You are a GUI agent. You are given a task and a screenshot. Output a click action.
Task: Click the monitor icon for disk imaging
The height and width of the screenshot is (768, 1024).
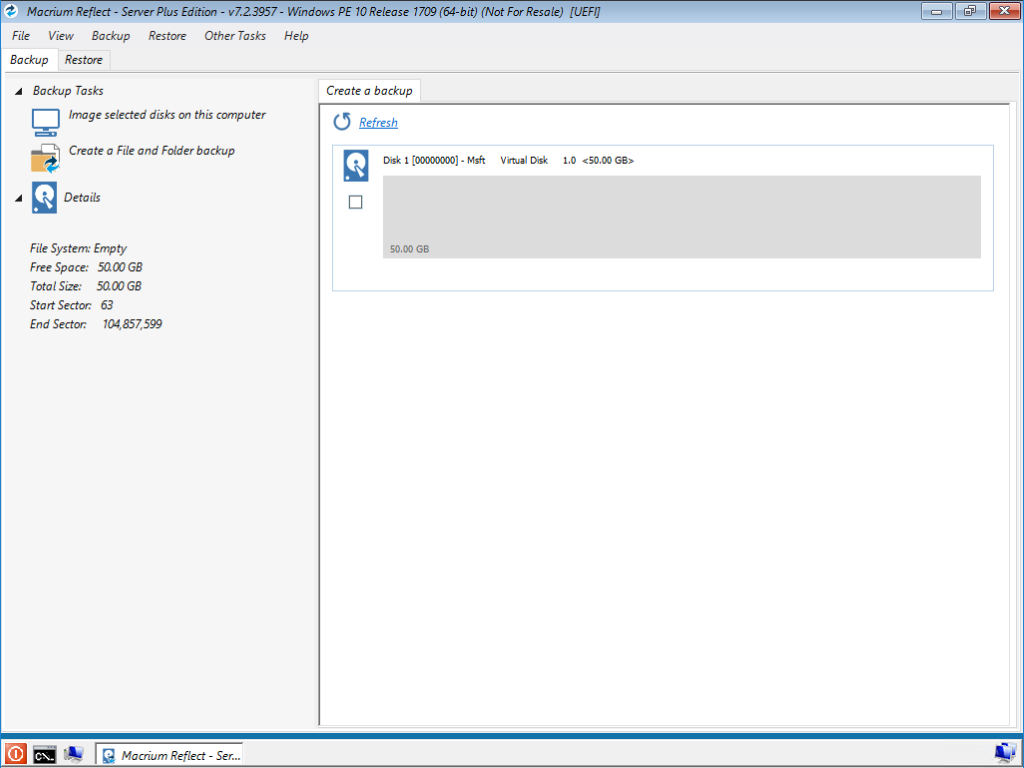tap(46, 122)
